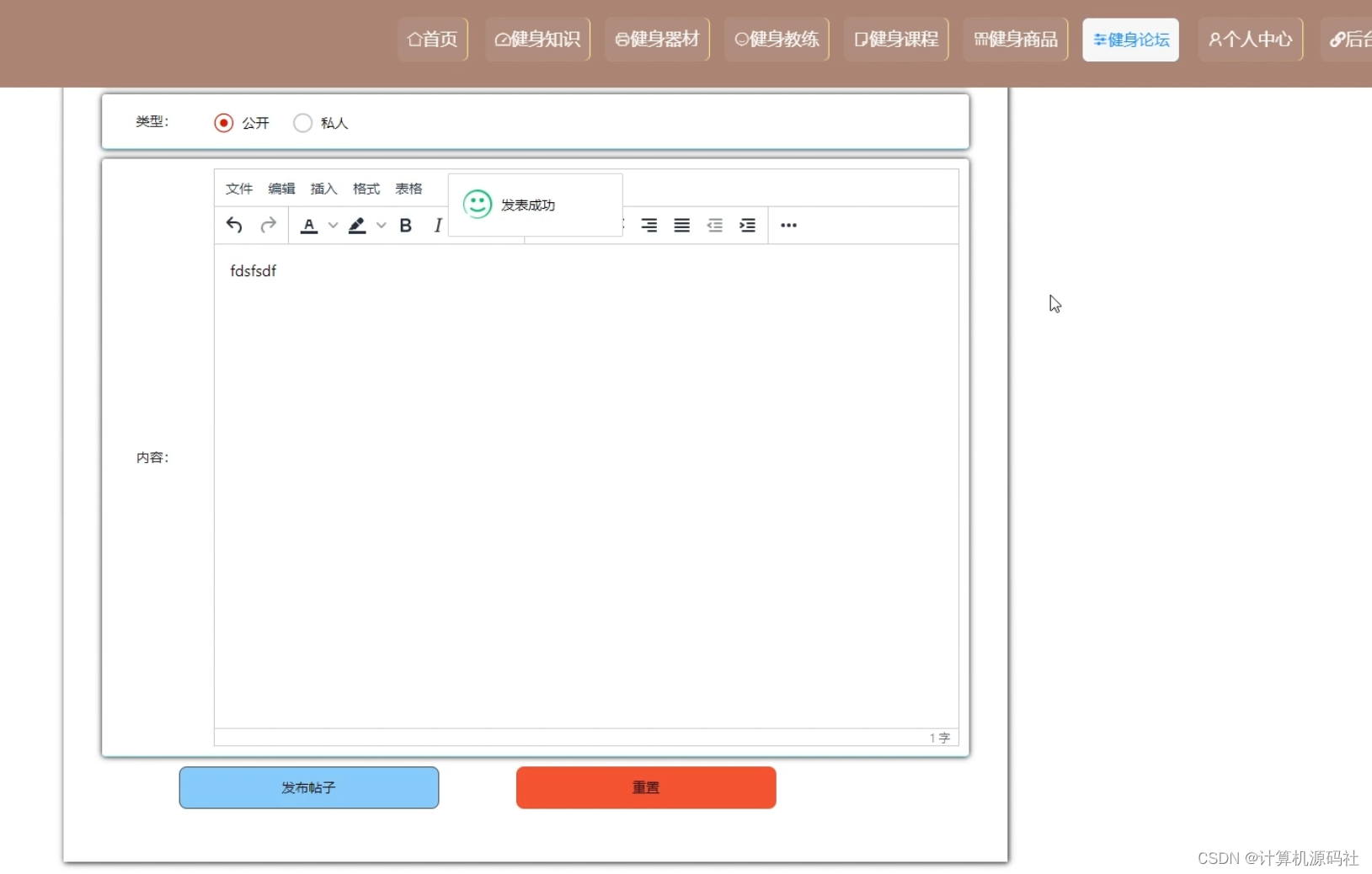Click the 发表成功 notification message

[x=528, y=205]
